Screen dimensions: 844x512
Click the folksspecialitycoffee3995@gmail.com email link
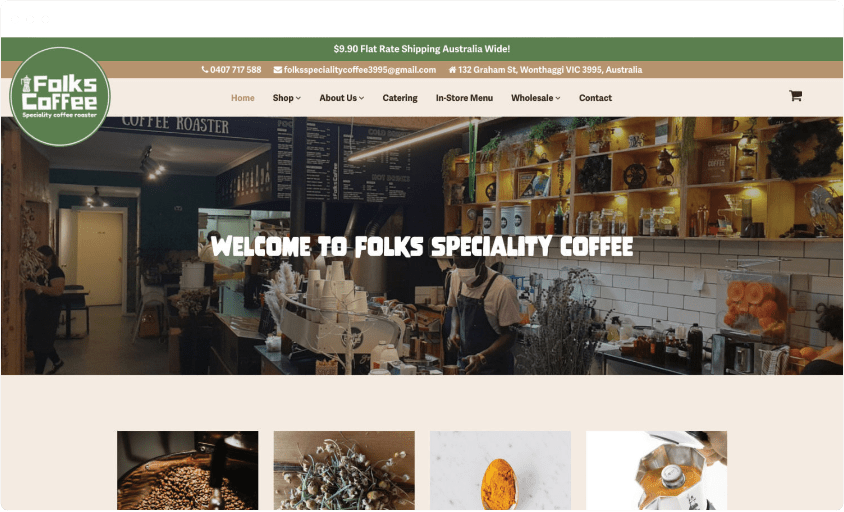(x=360, y=69)
